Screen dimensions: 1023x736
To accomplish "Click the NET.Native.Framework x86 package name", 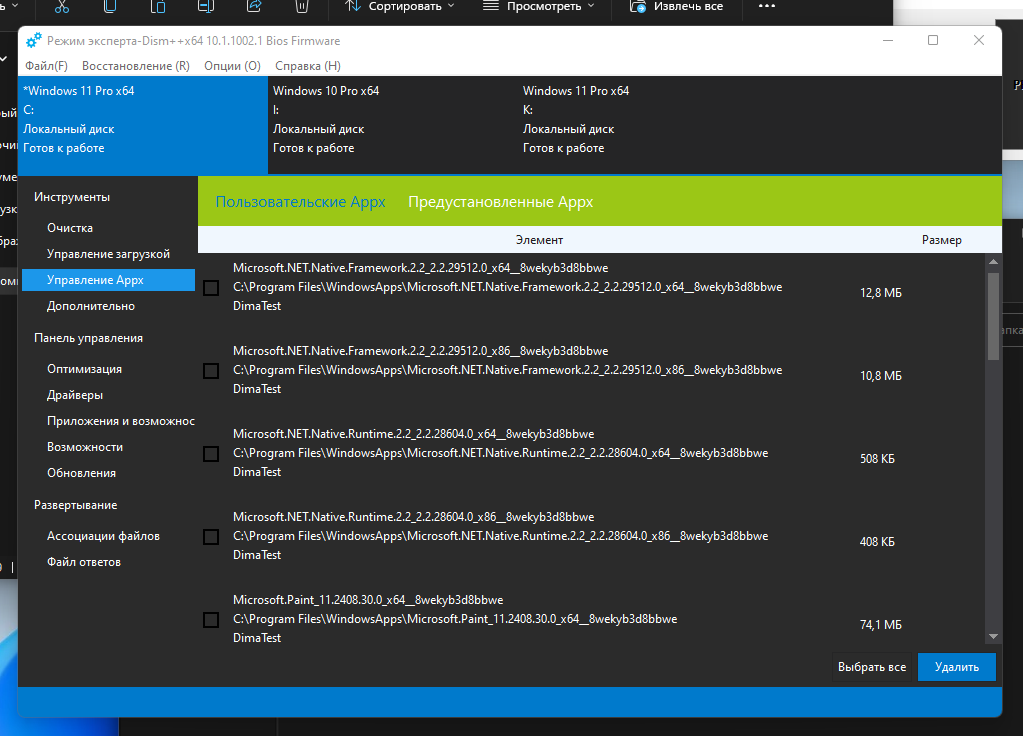I will pos(420,350).
